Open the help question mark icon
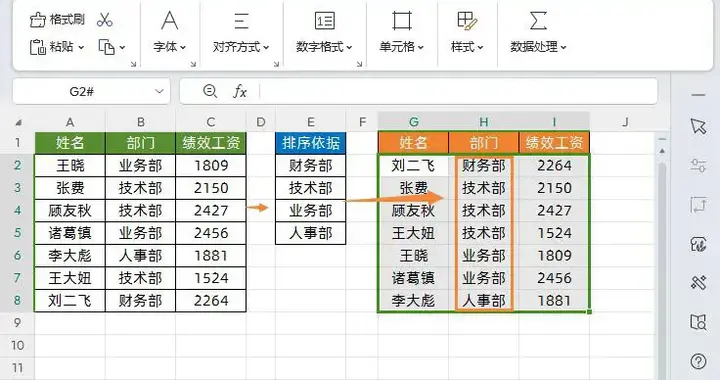Screen dimensions: 720x380 click(698, 362)
